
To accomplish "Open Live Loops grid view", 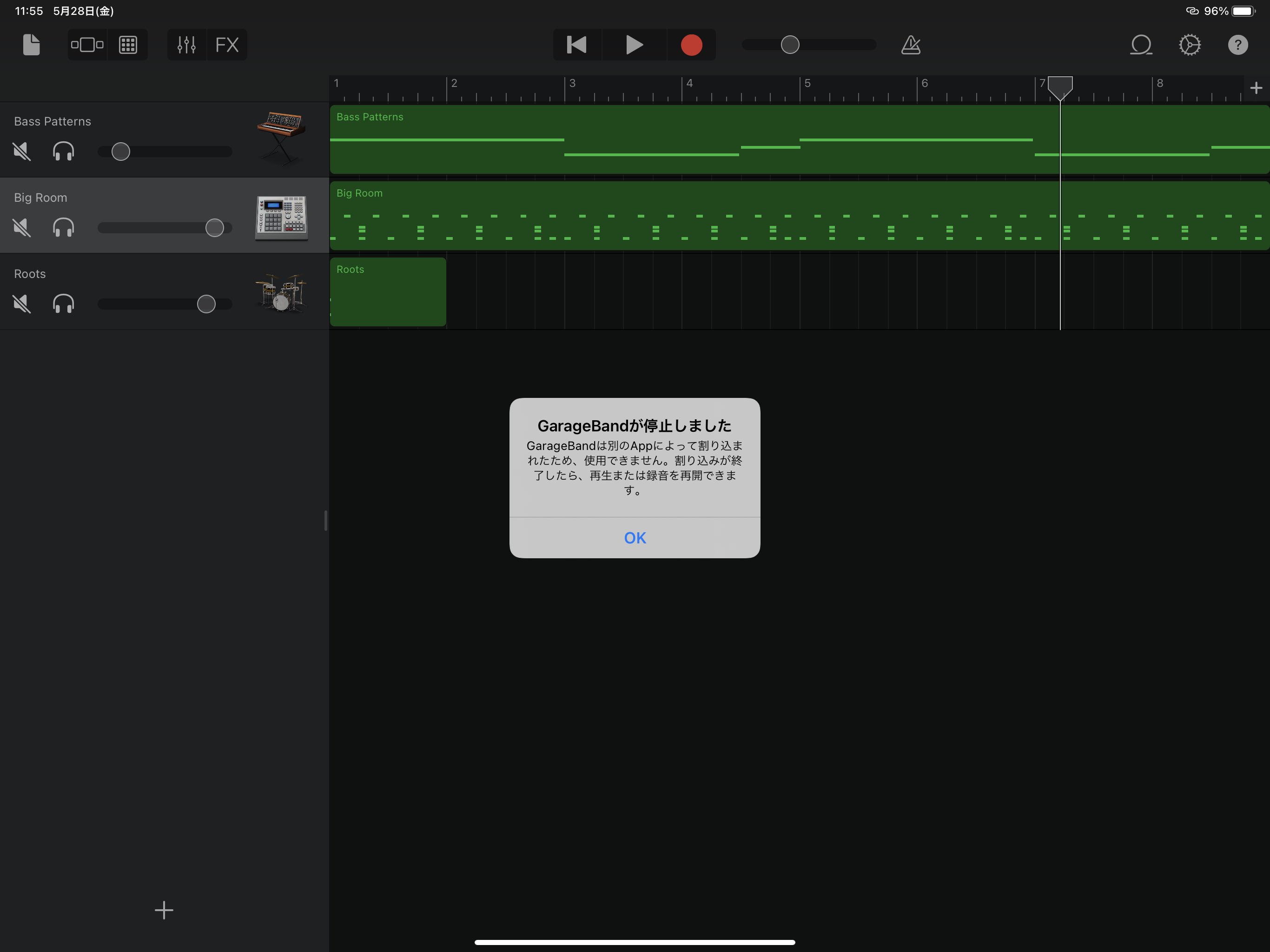I will (127, 45).
